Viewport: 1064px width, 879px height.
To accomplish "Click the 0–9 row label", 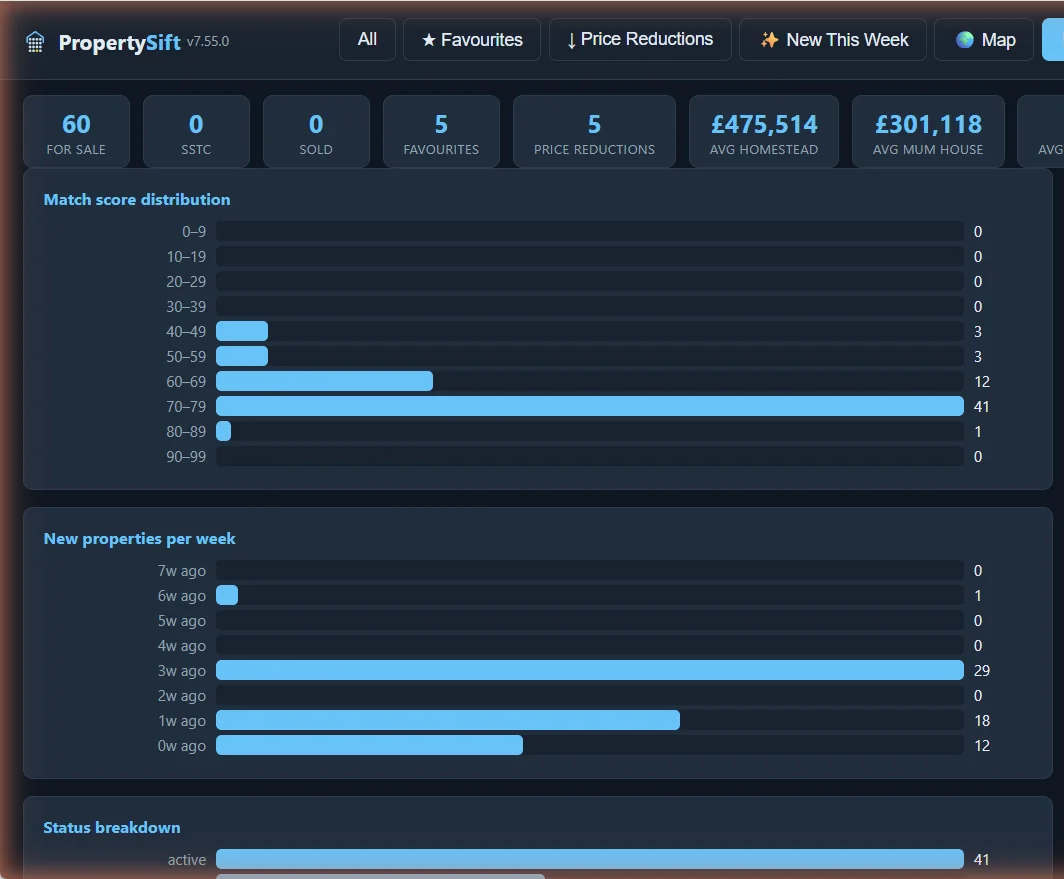I will coord(194,231).
